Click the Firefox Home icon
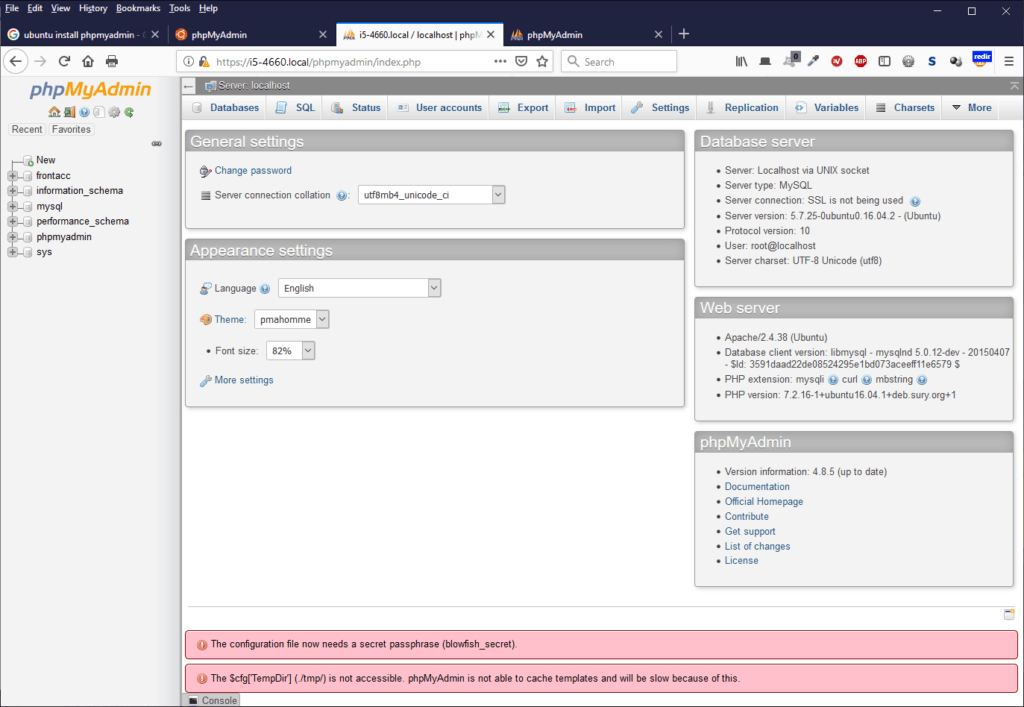The height and width of the screenshot is (707, 1024). 88,61
